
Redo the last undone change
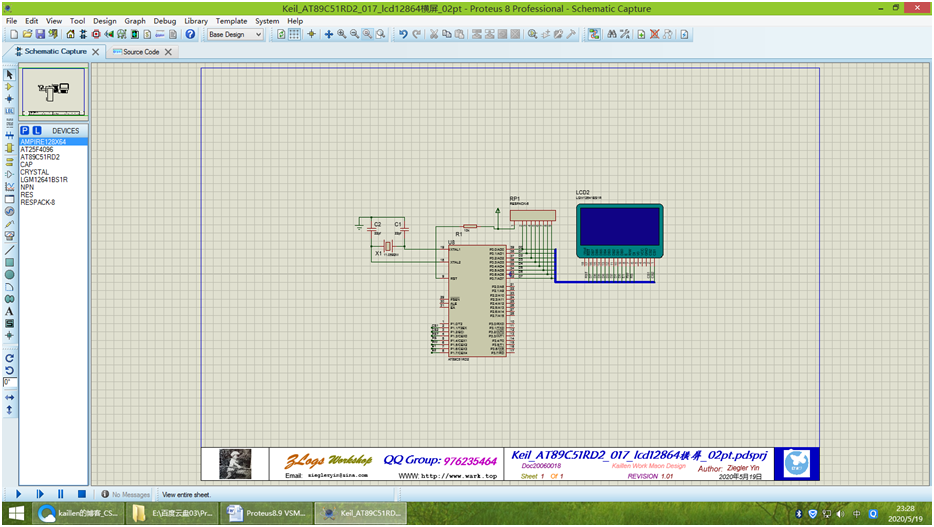(416, 35)
